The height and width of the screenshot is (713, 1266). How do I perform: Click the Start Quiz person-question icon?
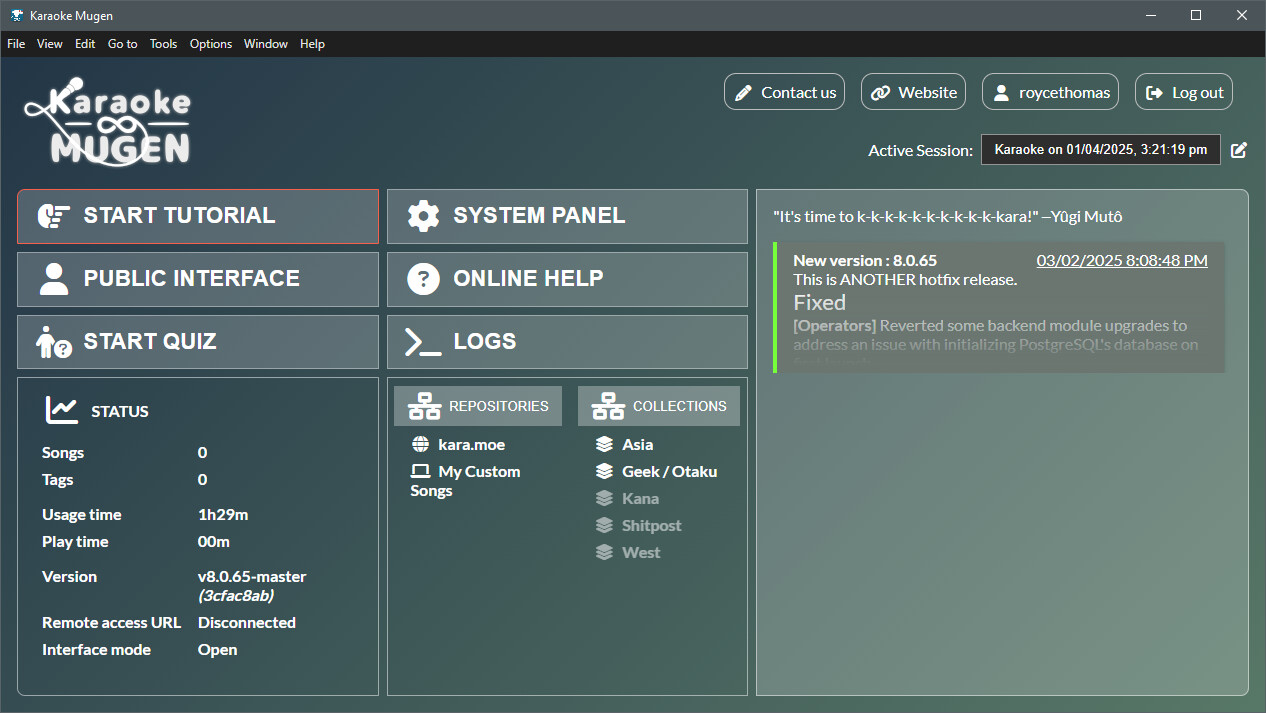click(x=53, y=342)
